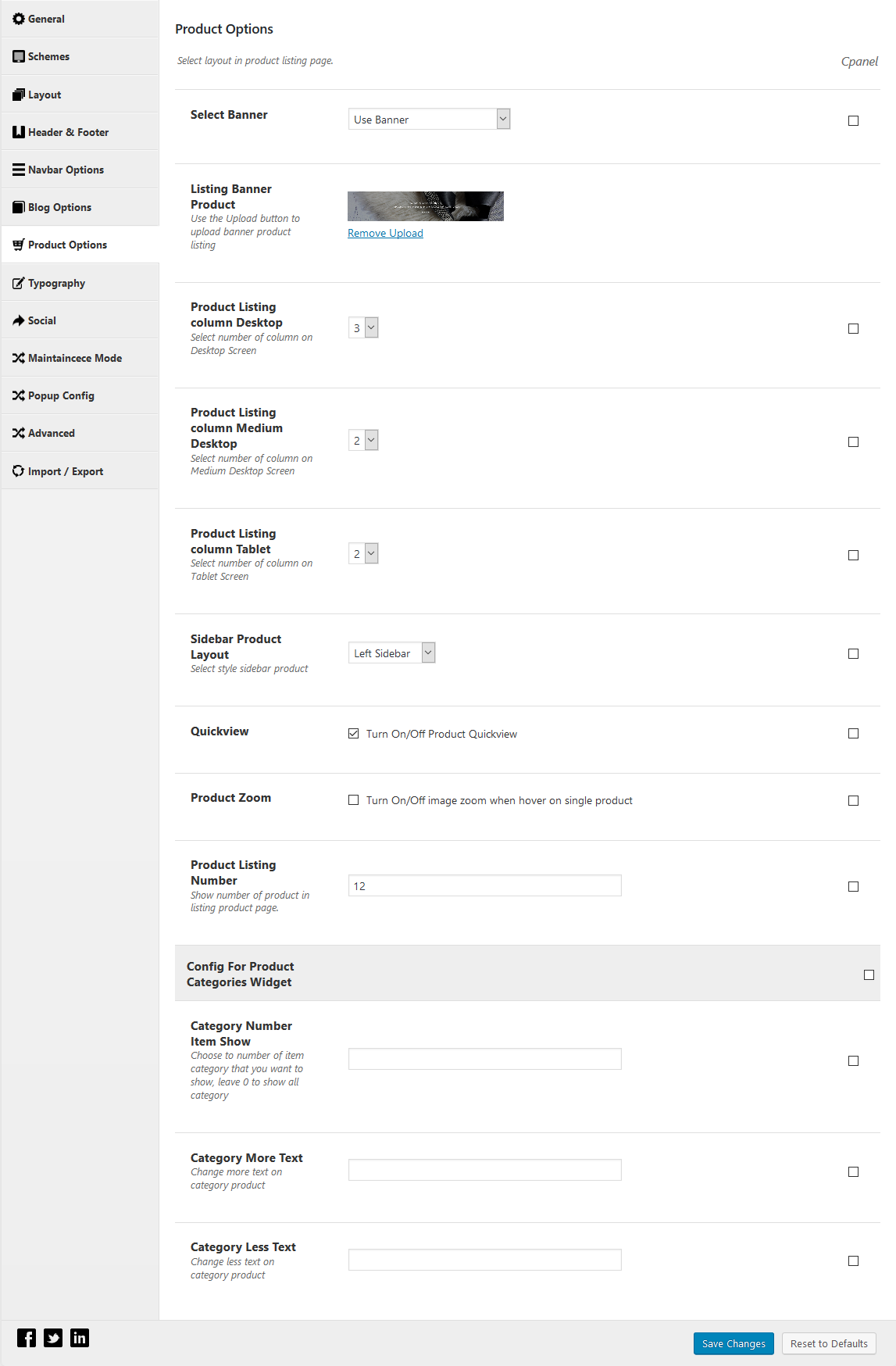Open the Desktop column count dropdown

pos(363,327)
